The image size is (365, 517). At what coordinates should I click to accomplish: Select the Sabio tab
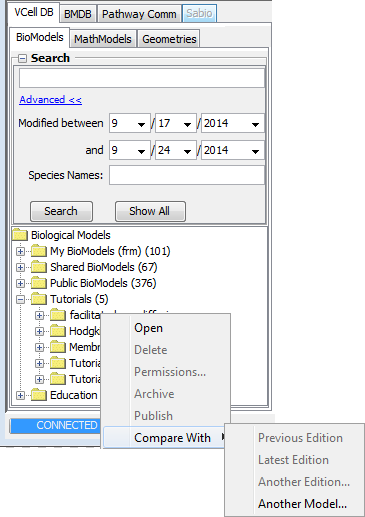coord(199,13)
